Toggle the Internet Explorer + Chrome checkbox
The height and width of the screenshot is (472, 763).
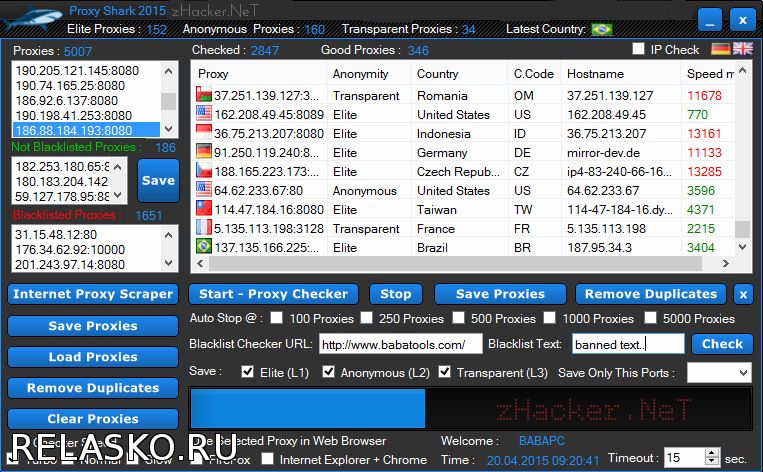coord(268,460)
